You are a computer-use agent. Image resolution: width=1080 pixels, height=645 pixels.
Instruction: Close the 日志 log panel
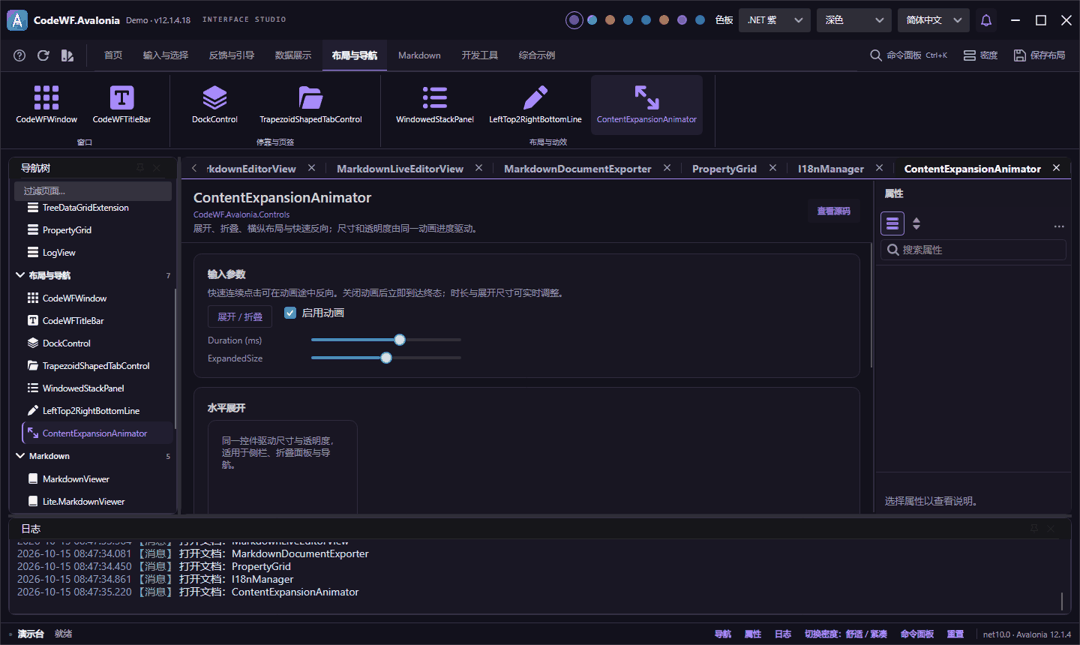[x=1051, y=529]
